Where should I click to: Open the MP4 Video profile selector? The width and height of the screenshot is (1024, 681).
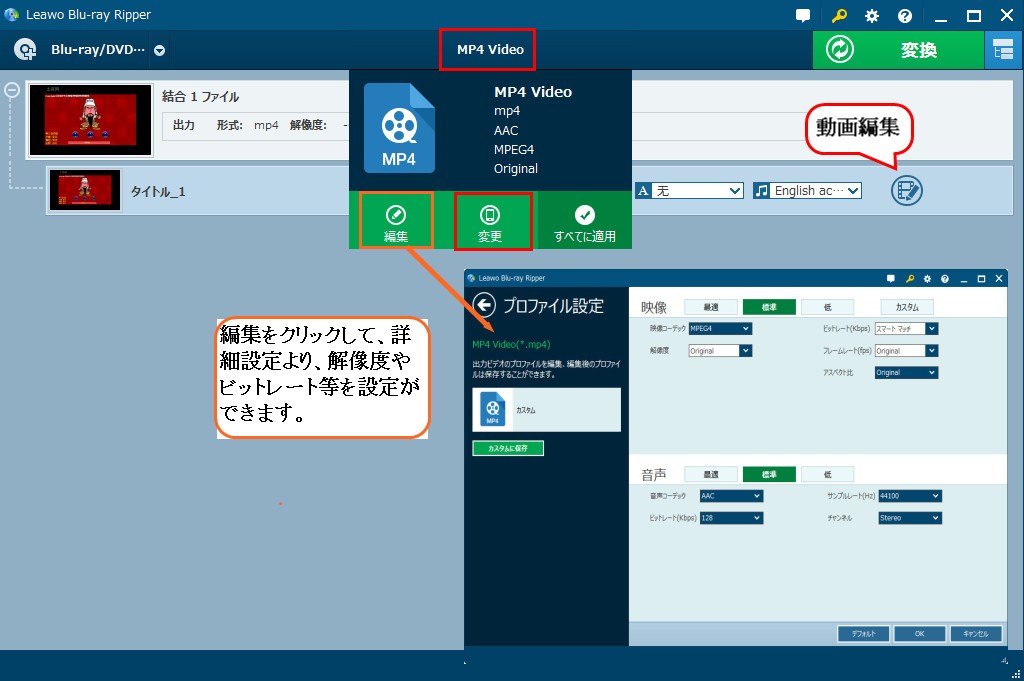tap(488, 49)
